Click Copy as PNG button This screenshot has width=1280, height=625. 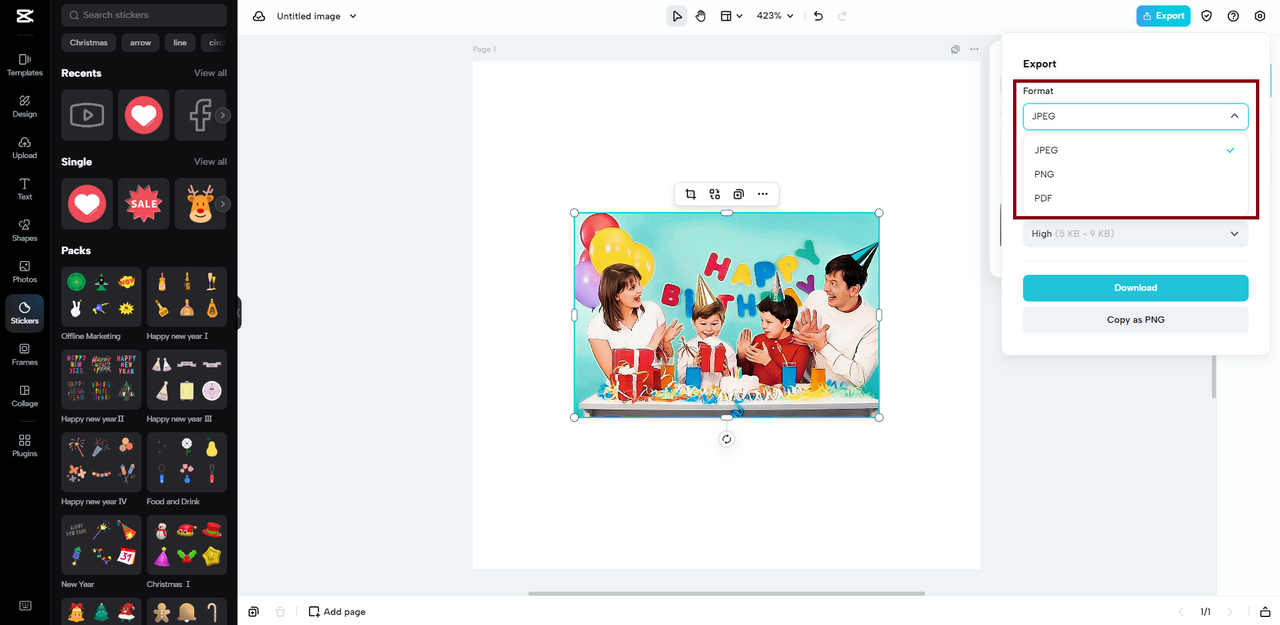coord(1135,320)
